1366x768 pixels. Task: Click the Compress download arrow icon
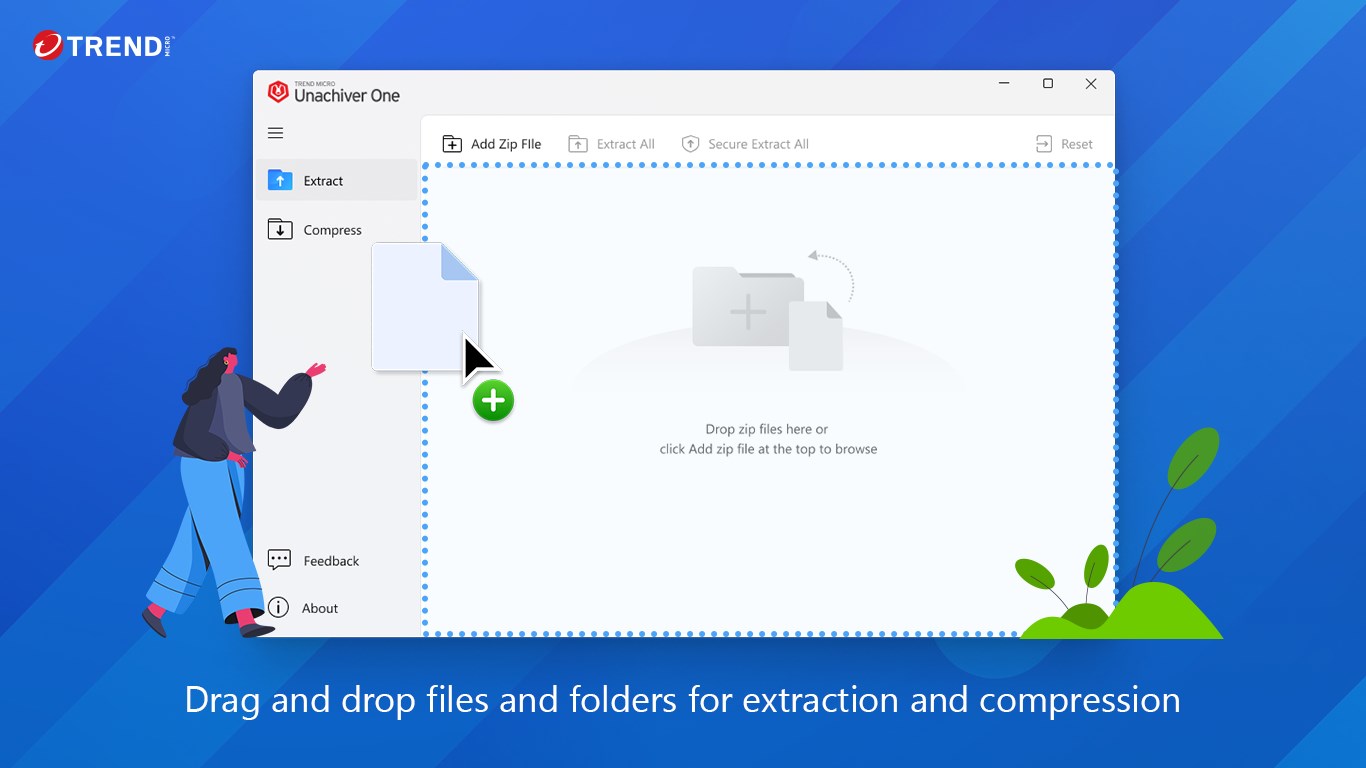pos(280,230)
